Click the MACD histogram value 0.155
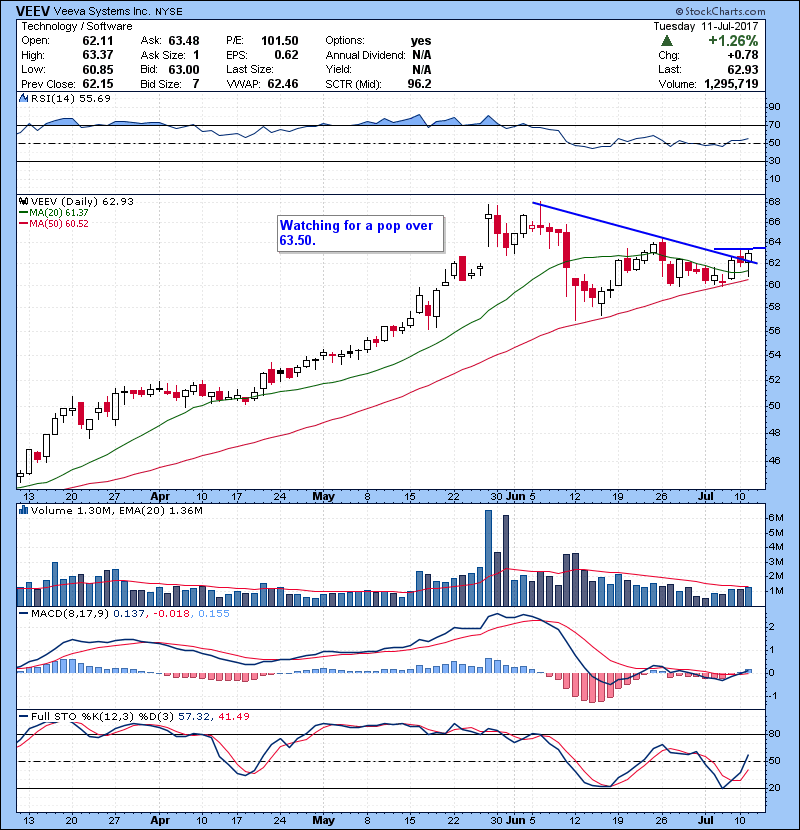800x830 pixels. [x=214, y=614]
